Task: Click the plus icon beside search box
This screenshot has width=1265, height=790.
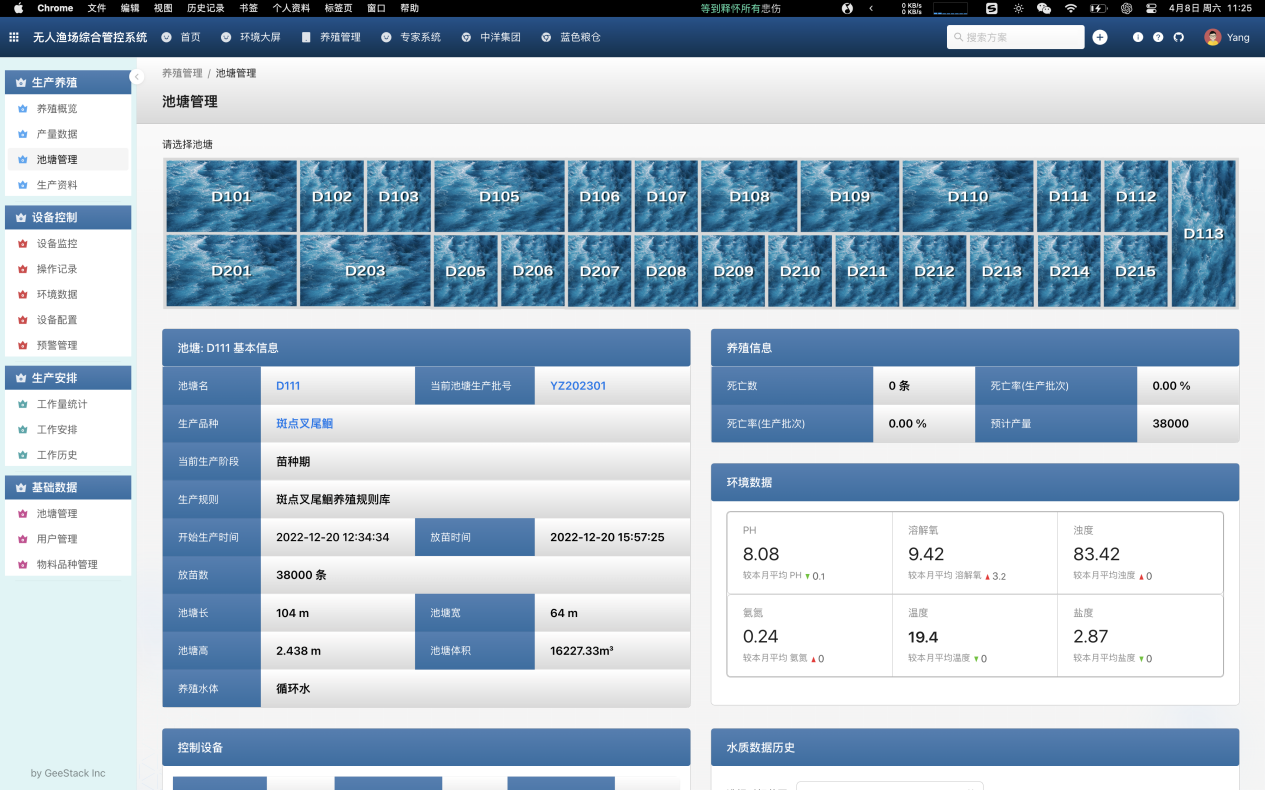Action: tap(1100, 37)
